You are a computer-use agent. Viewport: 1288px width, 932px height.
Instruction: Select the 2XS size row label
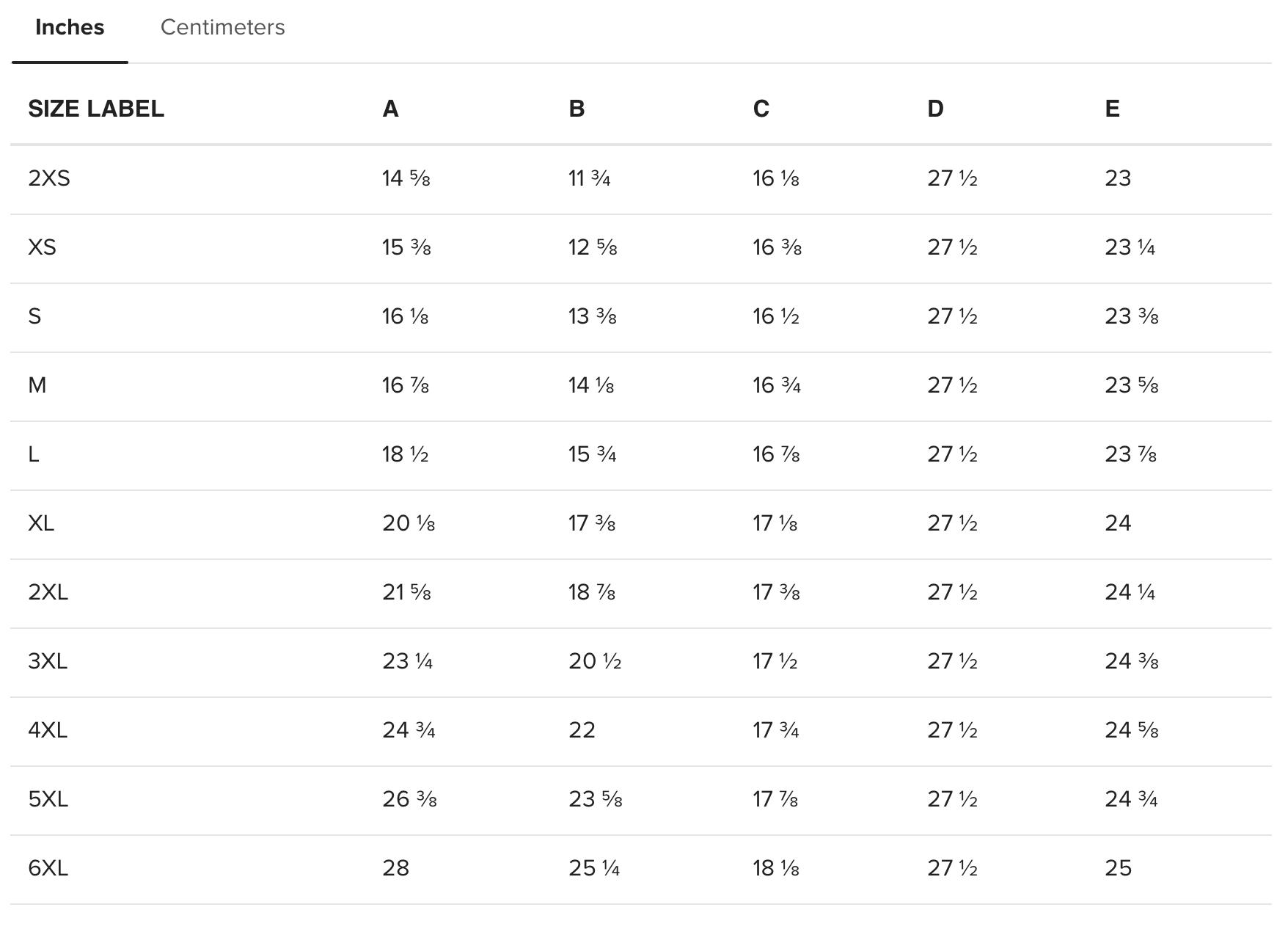(49, 178)
